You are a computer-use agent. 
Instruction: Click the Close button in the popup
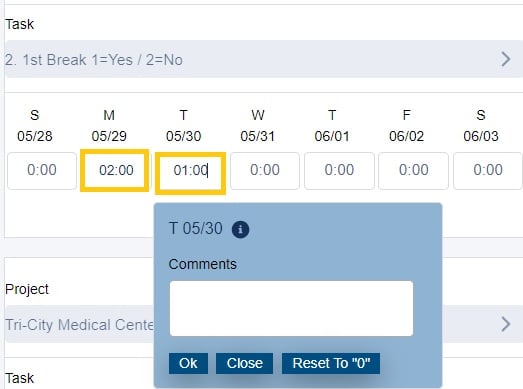[244, 363]
